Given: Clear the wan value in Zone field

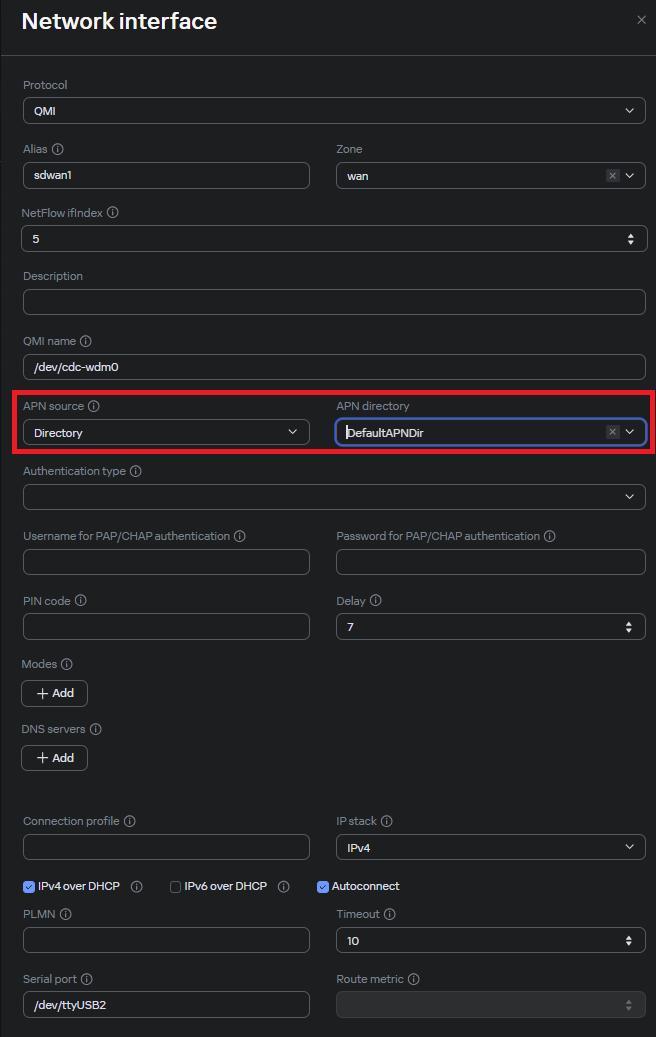Looking at the screenshot, I should coord(612,176).
